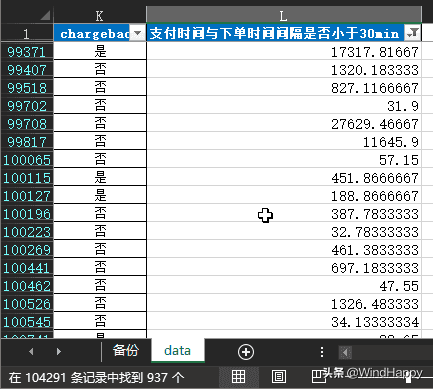Select row 1 header
The height and width of the screenshot is (389, 433).
pos(27,33)
